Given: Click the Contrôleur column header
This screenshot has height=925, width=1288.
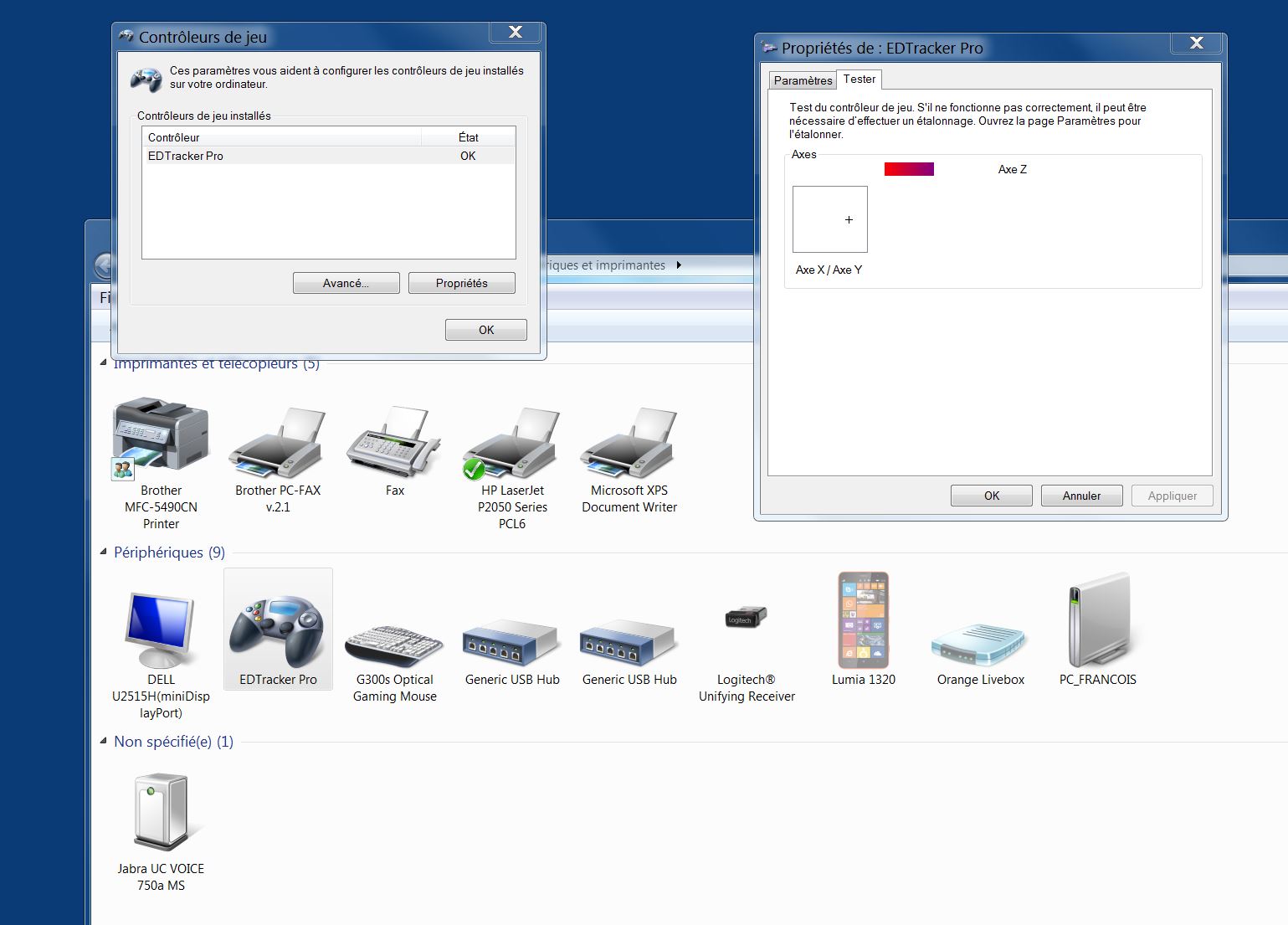Looking at the screenshot, I should click(x=282, y=137).
